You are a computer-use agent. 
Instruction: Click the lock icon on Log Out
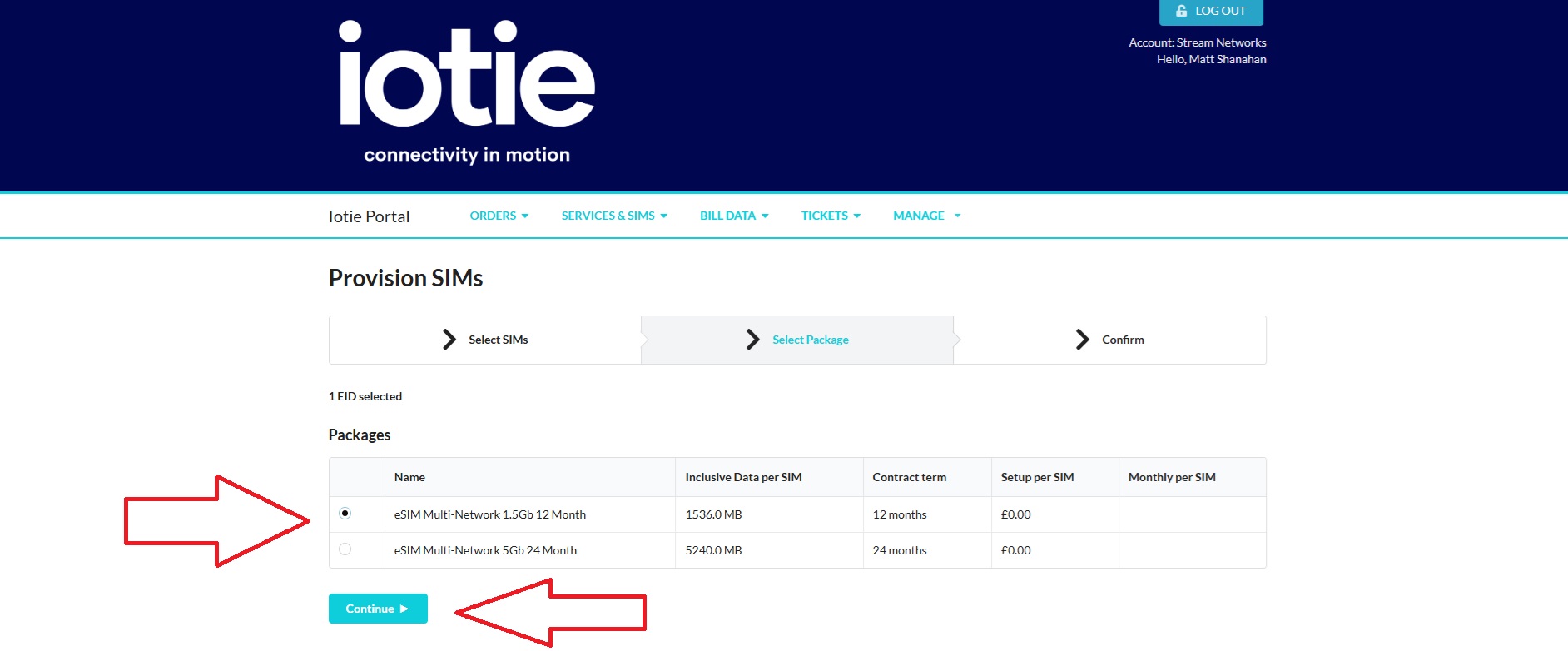click(x=1181, y=11)
